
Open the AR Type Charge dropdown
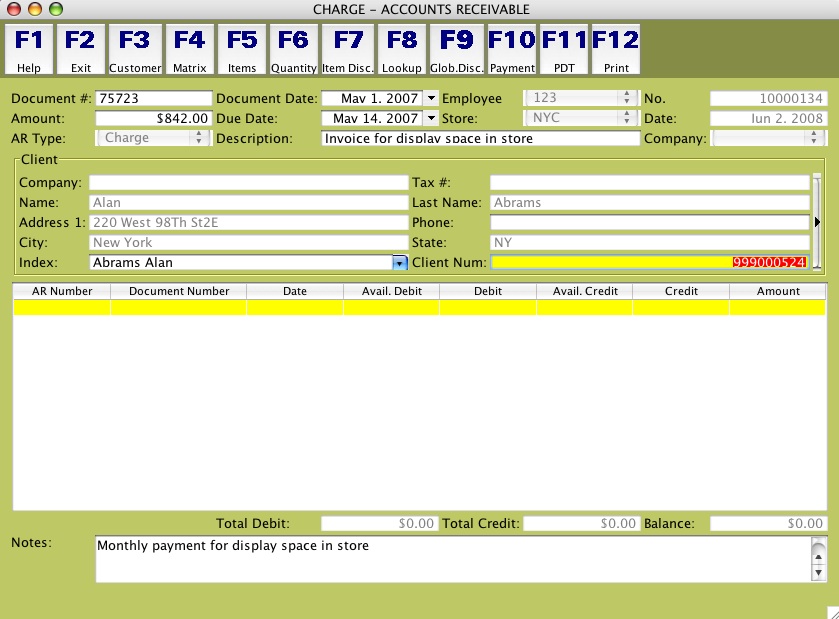(154, 138)
